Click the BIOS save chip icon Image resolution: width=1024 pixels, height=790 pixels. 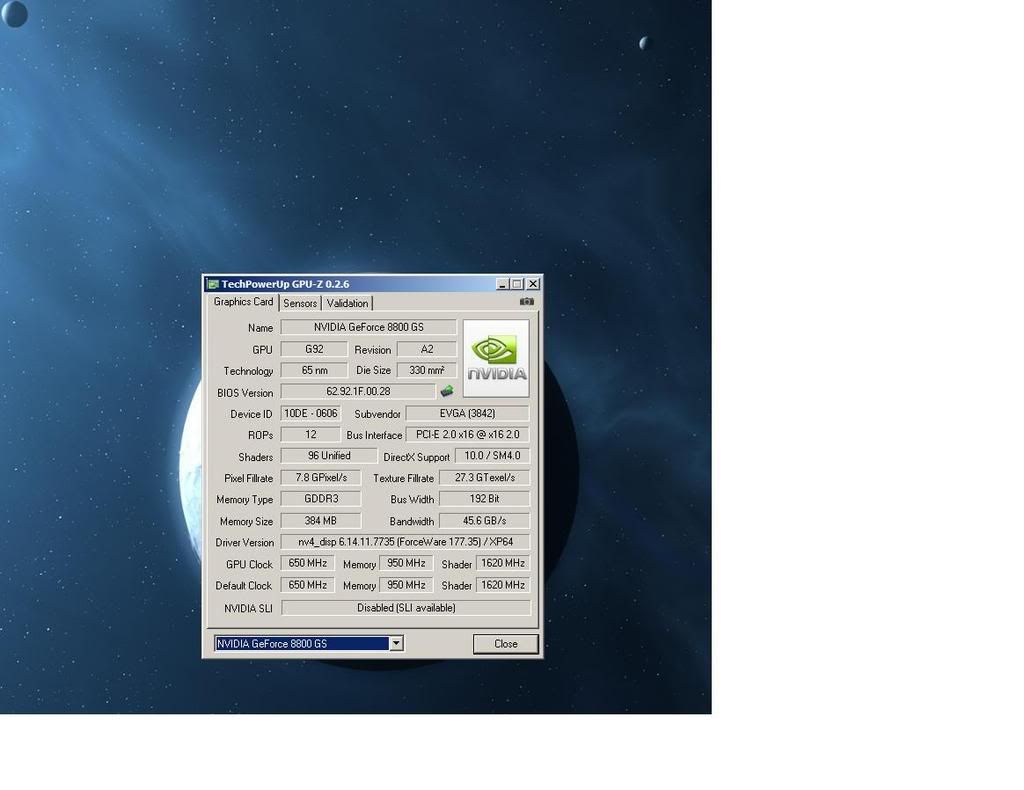pyautogui.click(x=447, y=392)
